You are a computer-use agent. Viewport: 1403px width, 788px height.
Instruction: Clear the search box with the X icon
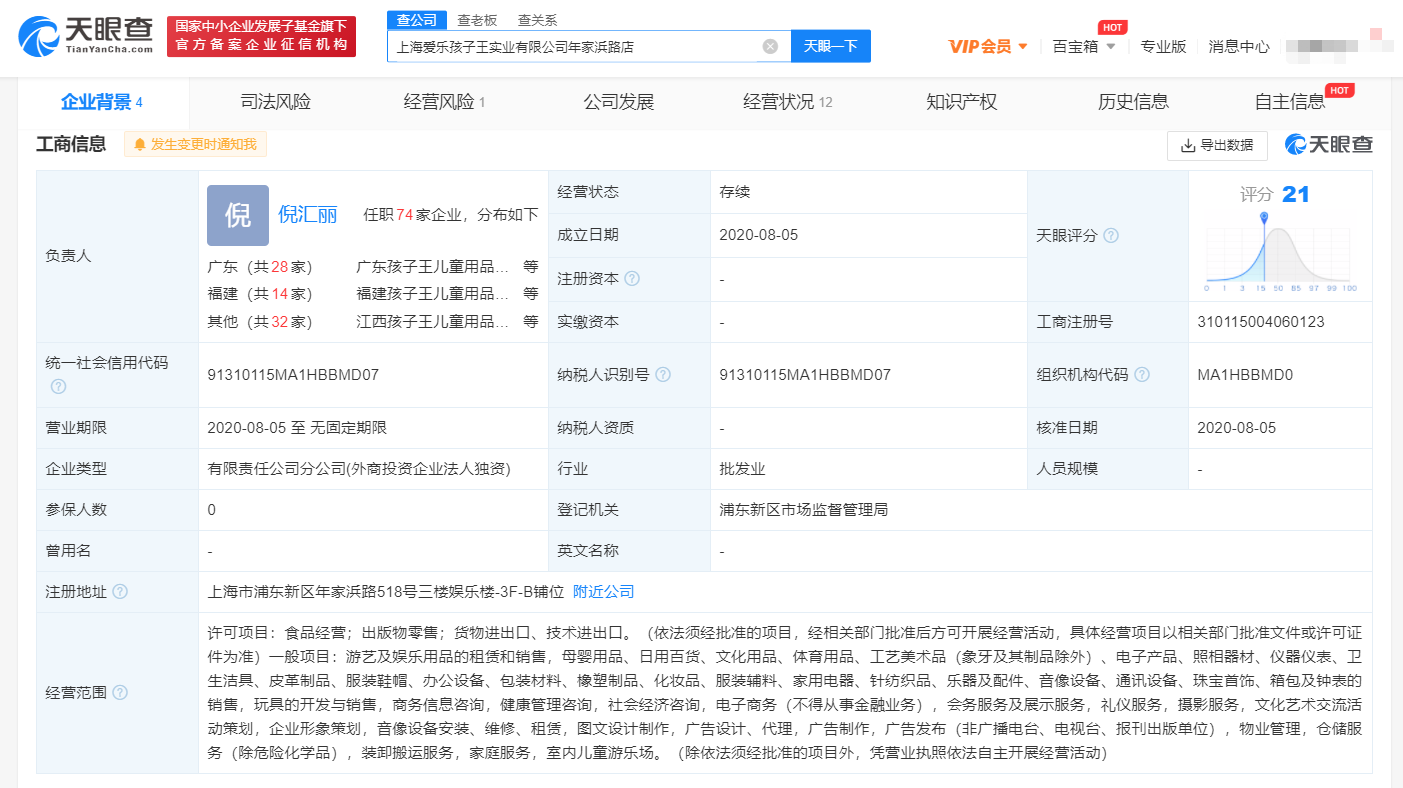tap(770, 46)
